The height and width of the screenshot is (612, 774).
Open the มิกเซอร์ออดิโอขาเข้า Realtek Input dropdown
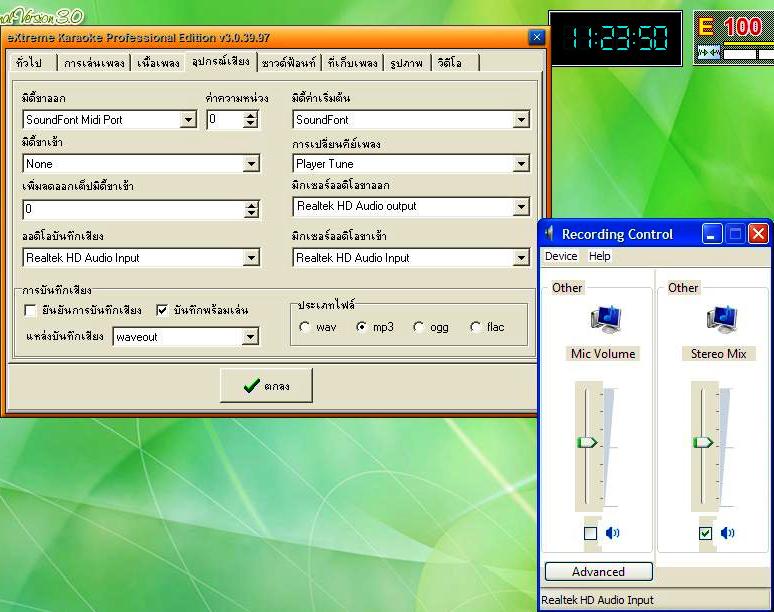coord(521,257)
